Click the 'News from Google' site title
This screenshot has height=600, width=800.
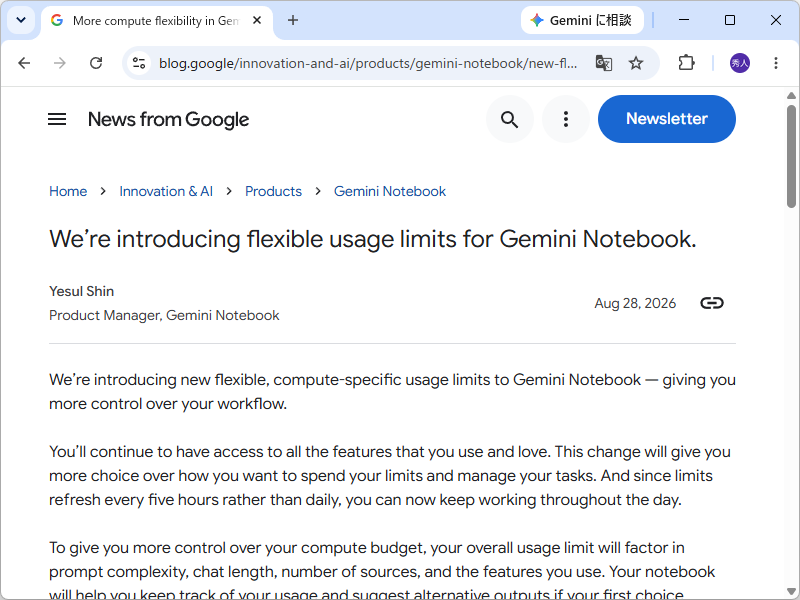168,119
